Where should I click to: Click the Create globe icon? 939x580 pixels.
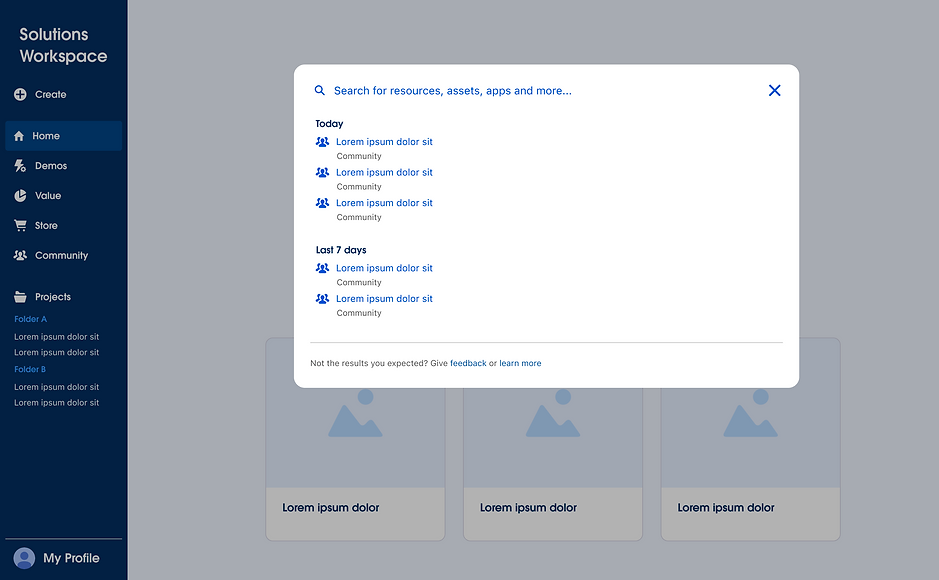coord(20,95)
